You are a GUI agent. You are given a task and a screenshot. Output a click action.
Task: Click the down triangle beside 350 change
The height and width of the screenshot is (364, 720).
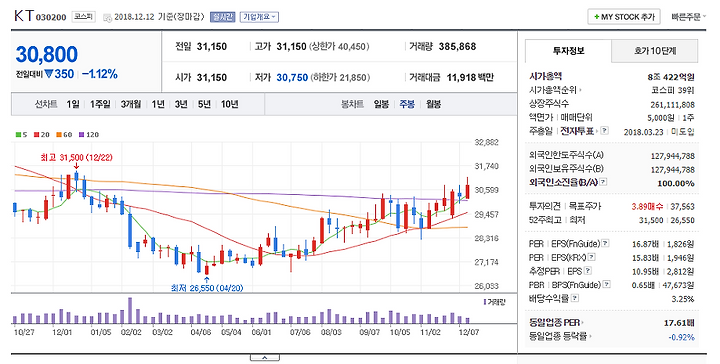[x=49, y=74]
